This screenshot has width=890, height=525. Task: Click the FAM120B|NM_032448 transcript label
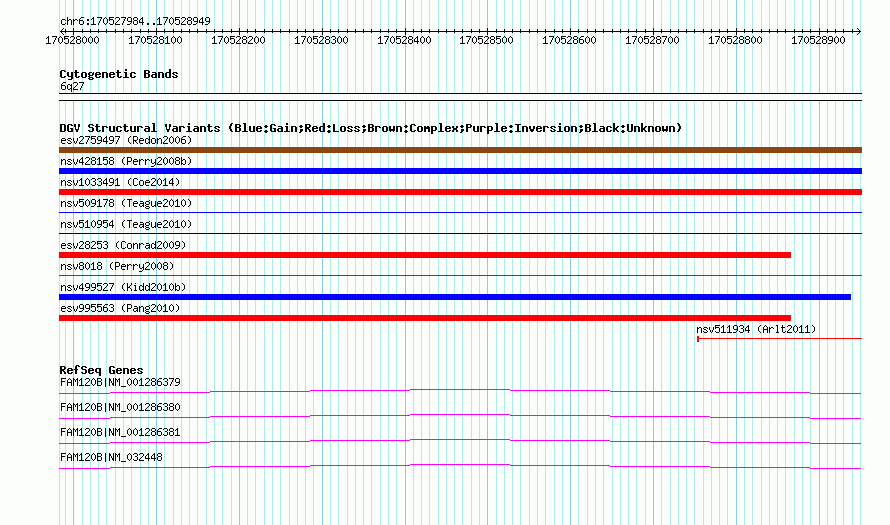click(x=111, y=457)
